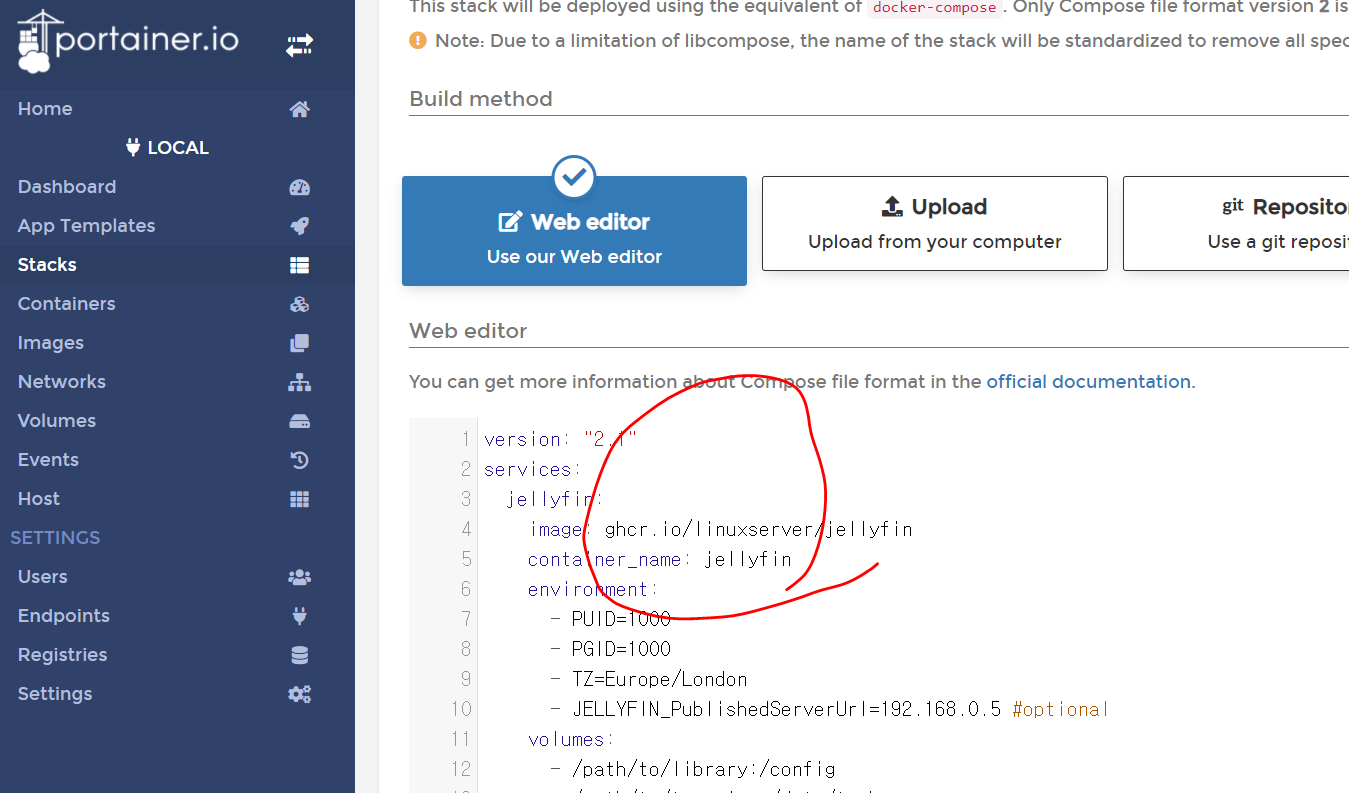Click the orange note warning icon
The height and width of the screenshot is (793, 1349).
(418, 41)
